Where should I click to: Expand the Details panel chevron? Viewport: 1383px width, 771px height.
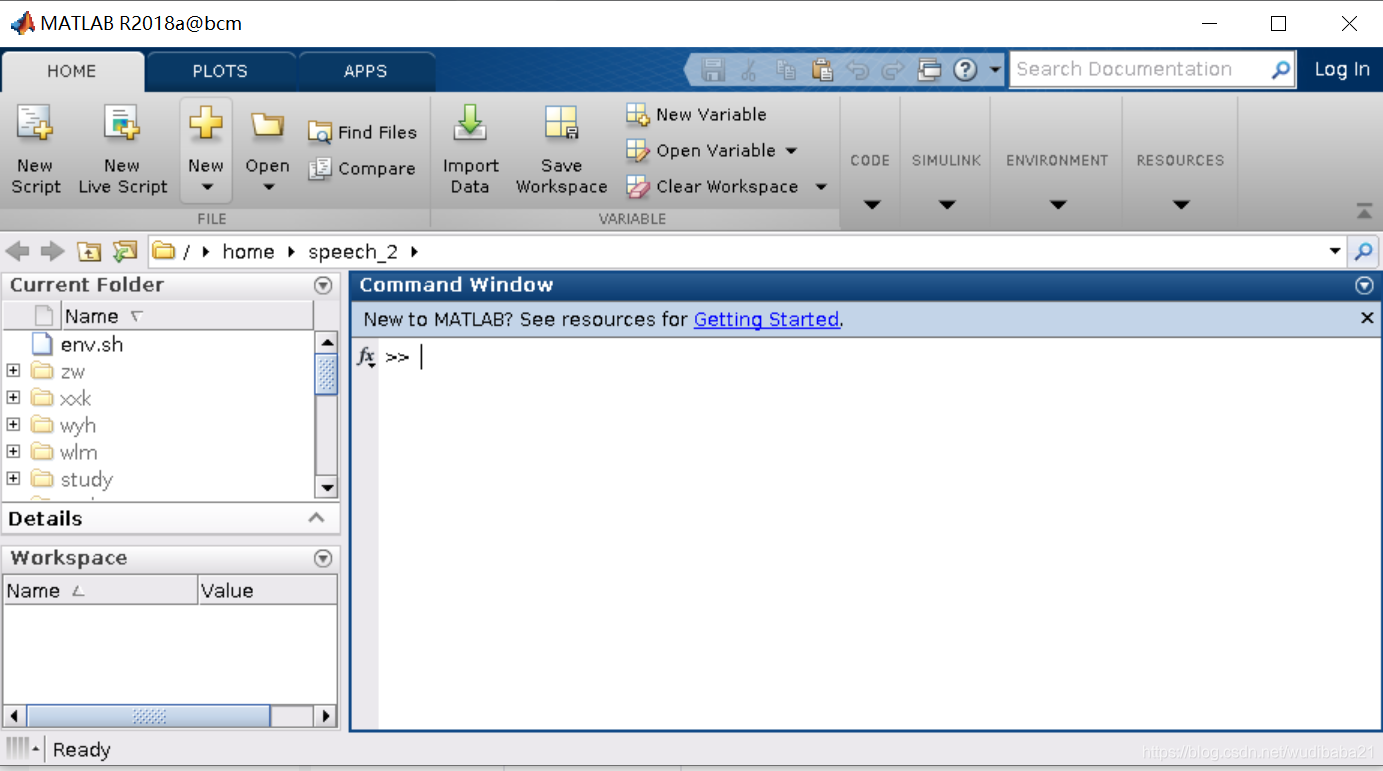tap(317, 518)
